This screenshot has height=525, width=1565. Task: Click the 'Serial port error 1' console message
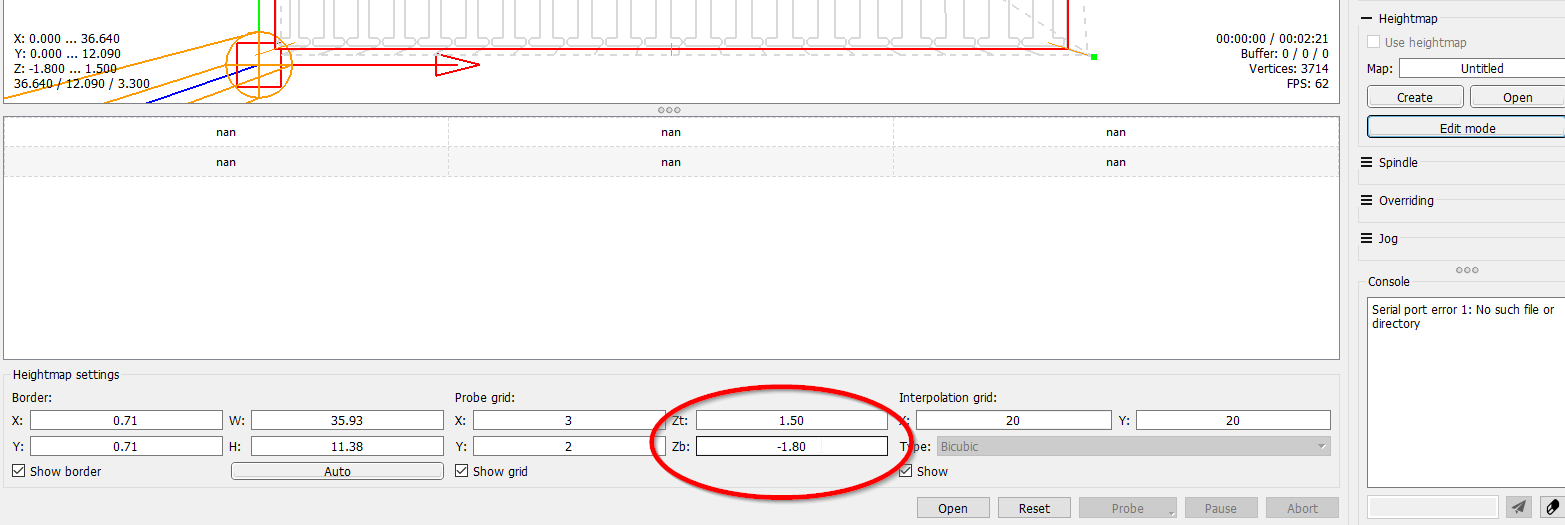1463,317
